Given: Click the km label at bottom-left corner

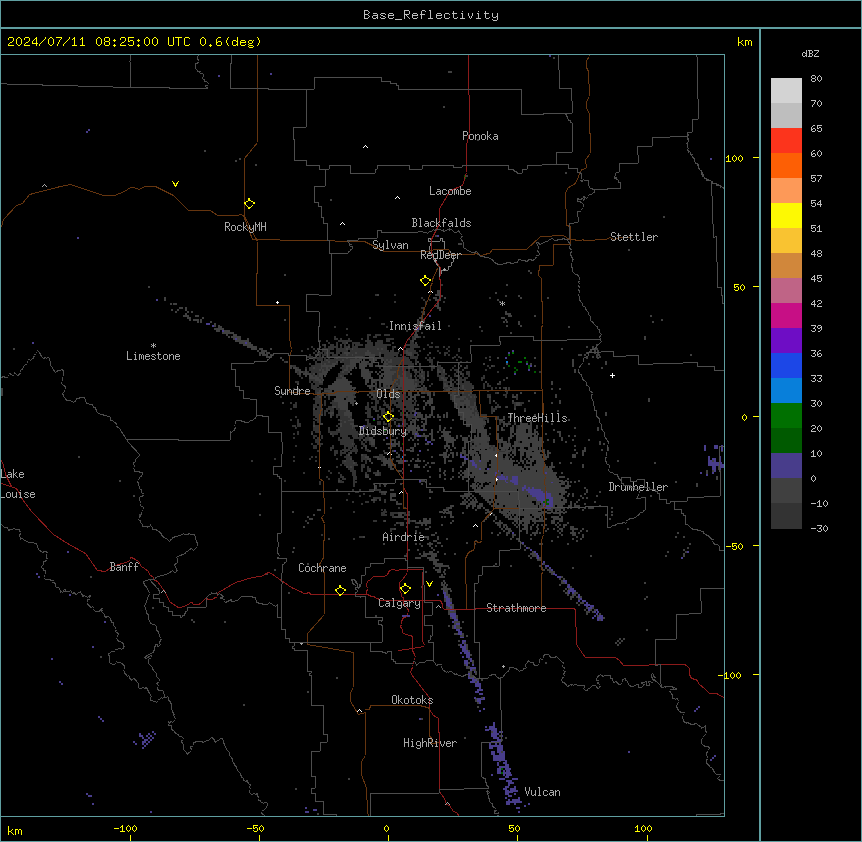Looking at the screenshot, I should click(x=15, y=831).
